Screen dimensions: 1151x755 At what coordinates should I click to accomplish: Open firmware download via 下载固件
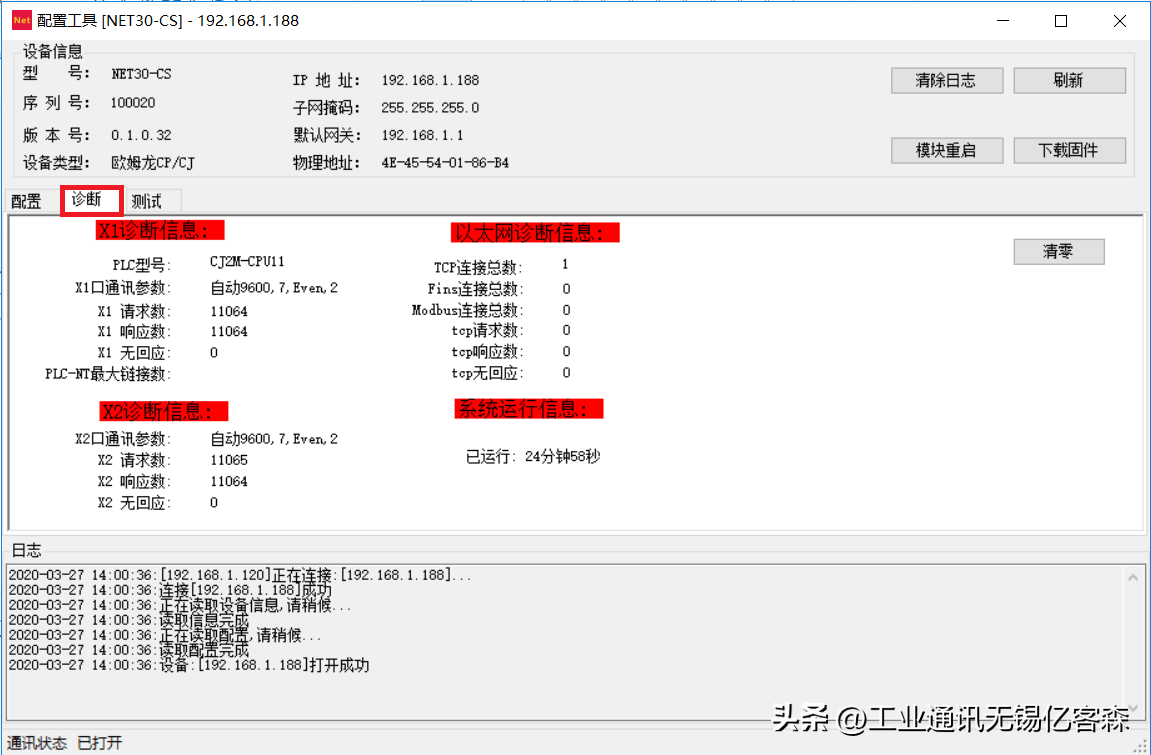(1069, 151)
